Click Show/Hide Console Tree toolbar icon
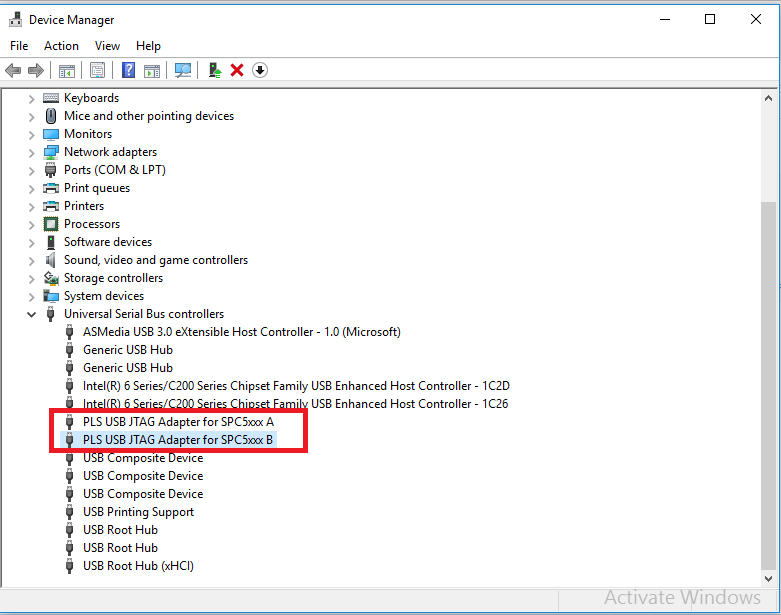 (x=67, y=71)
